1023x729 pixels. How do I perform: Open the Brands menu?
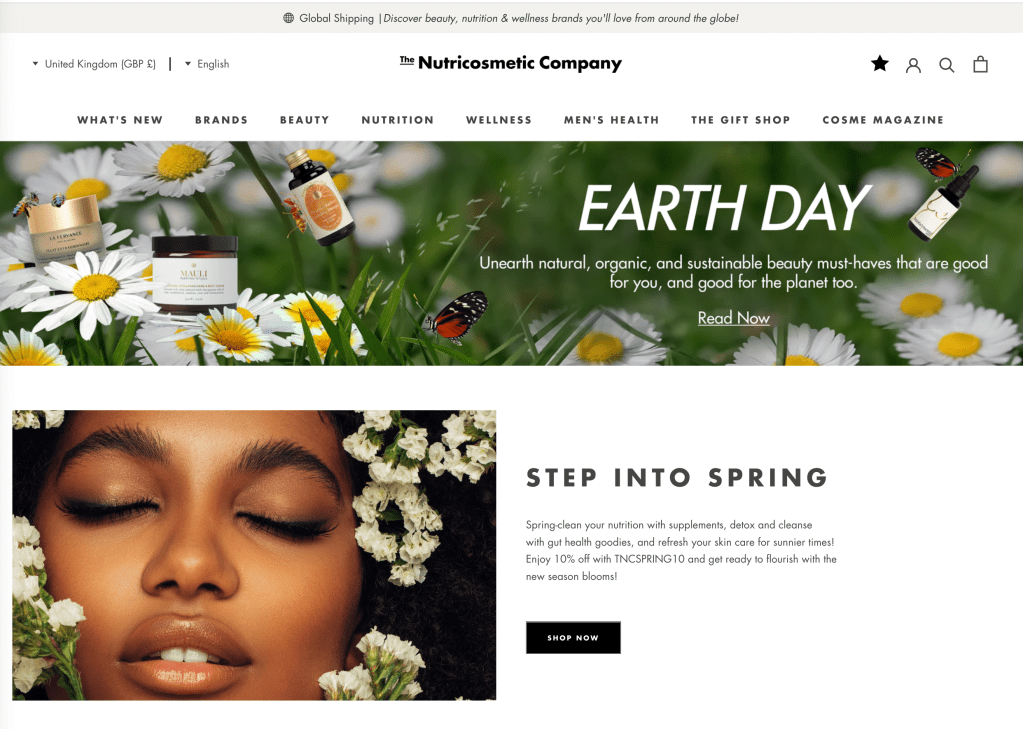pyautogui.click(x=221, y=120)
